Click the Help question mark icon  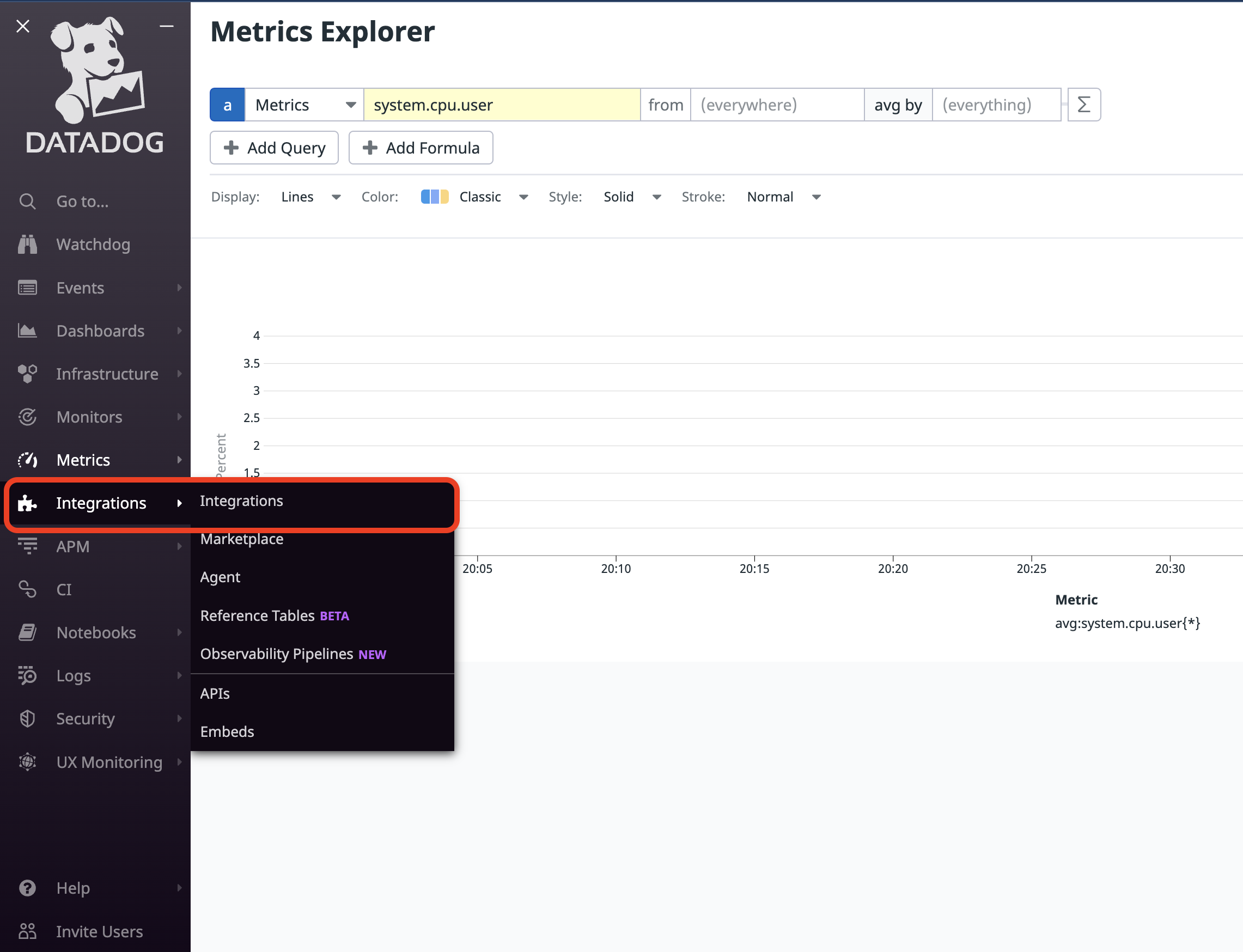[27, 888]
